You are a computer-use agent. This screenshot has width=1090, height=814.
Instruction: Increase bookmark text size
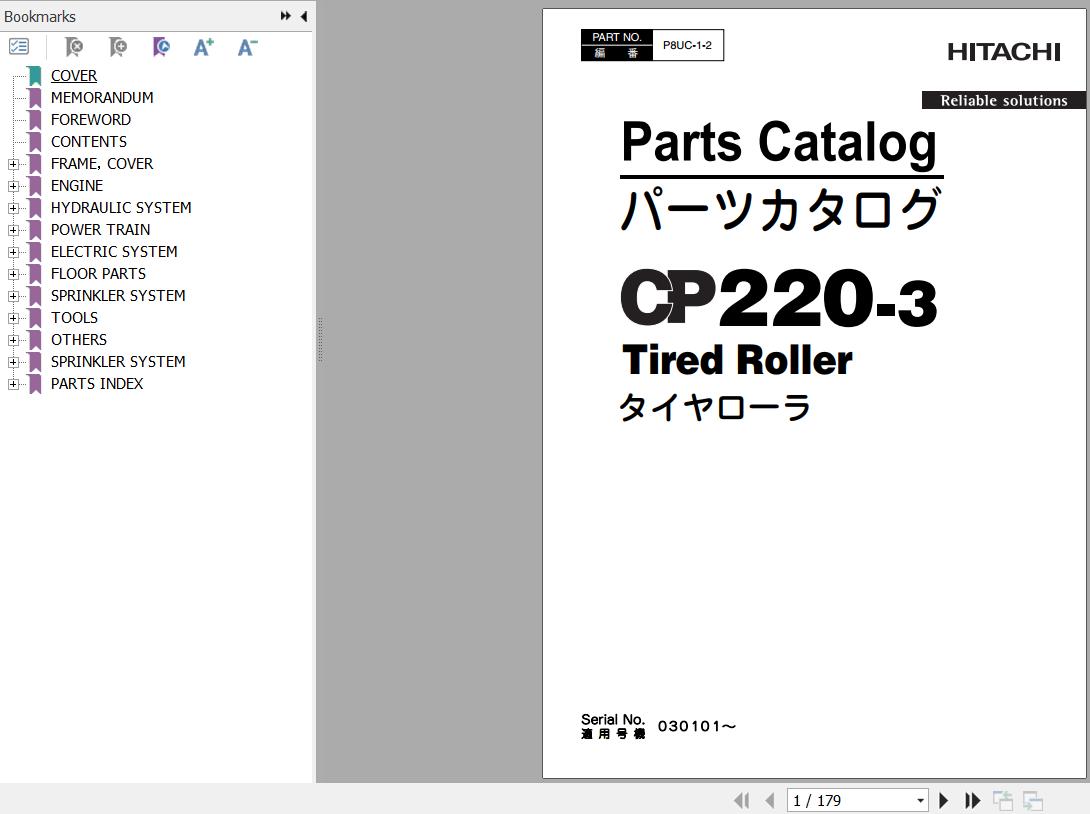click(204, 47)
